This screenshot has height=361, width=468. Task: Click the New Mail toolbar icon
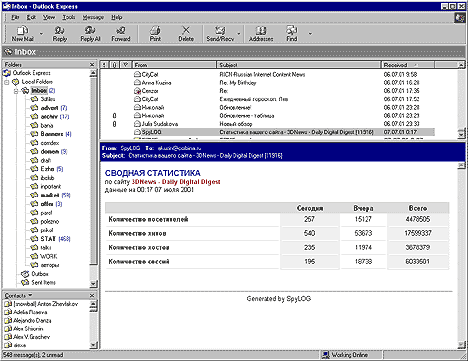pos(22,34)
